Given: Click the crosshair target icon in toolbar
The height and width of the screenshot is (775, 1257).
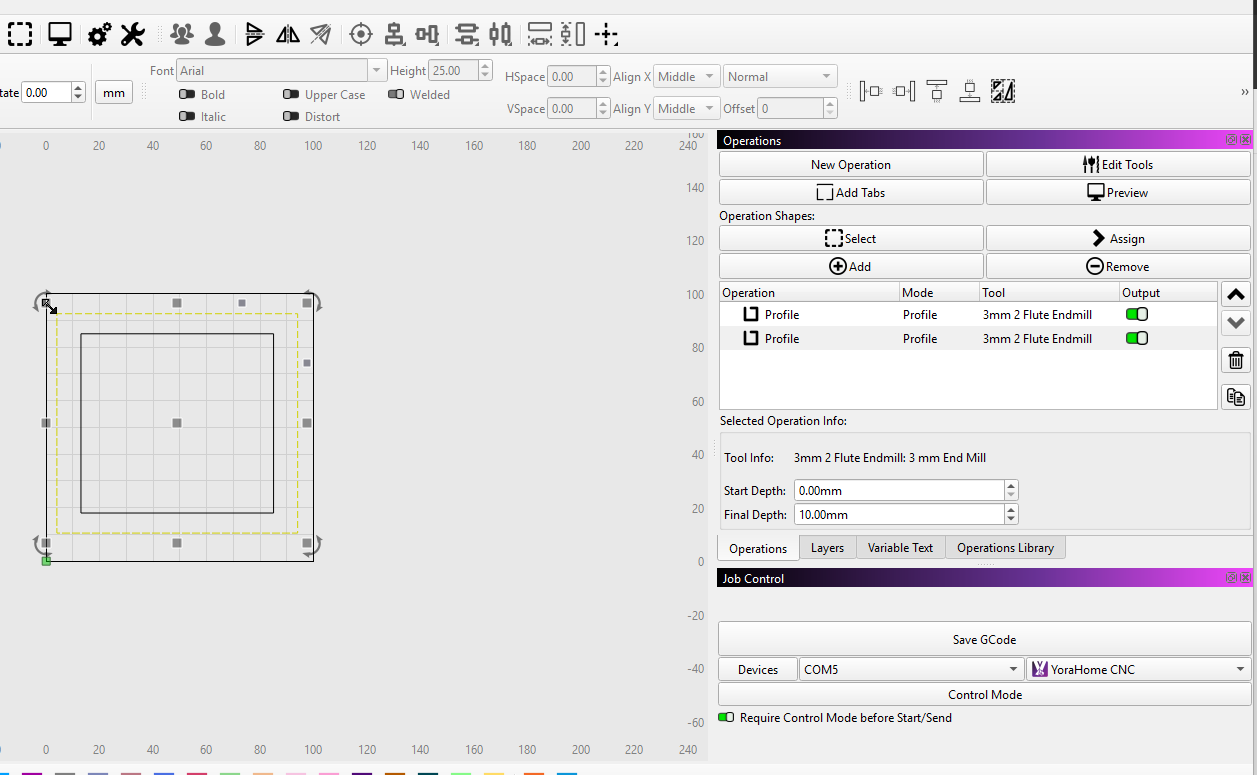Looking at the screenshot, I should pos(360,35).
